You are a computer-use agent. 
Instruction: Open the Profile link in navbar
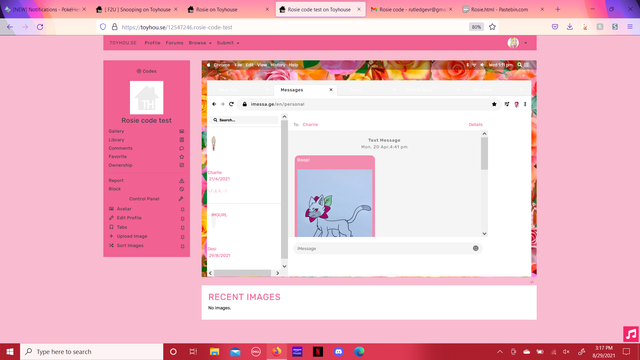point(152,43)
